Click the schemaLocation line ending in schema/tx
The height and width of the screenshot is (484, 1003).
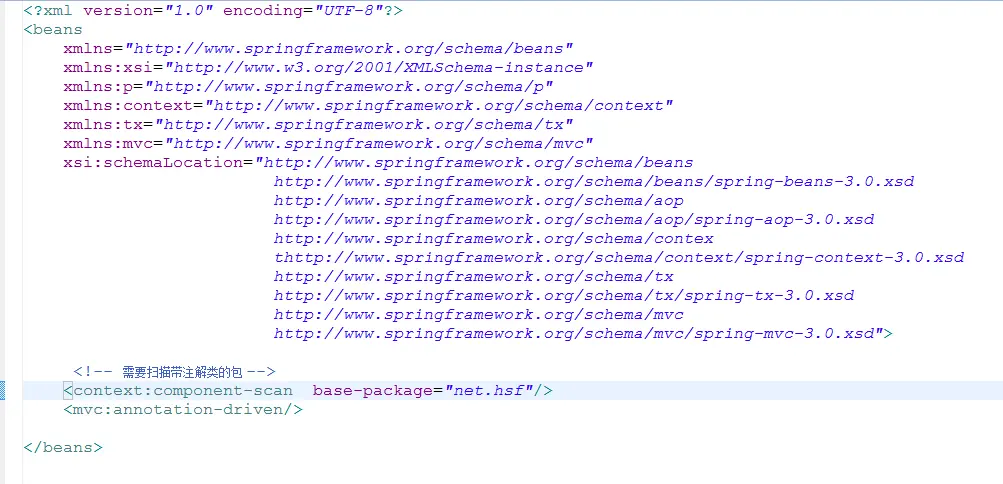[473, 276]
